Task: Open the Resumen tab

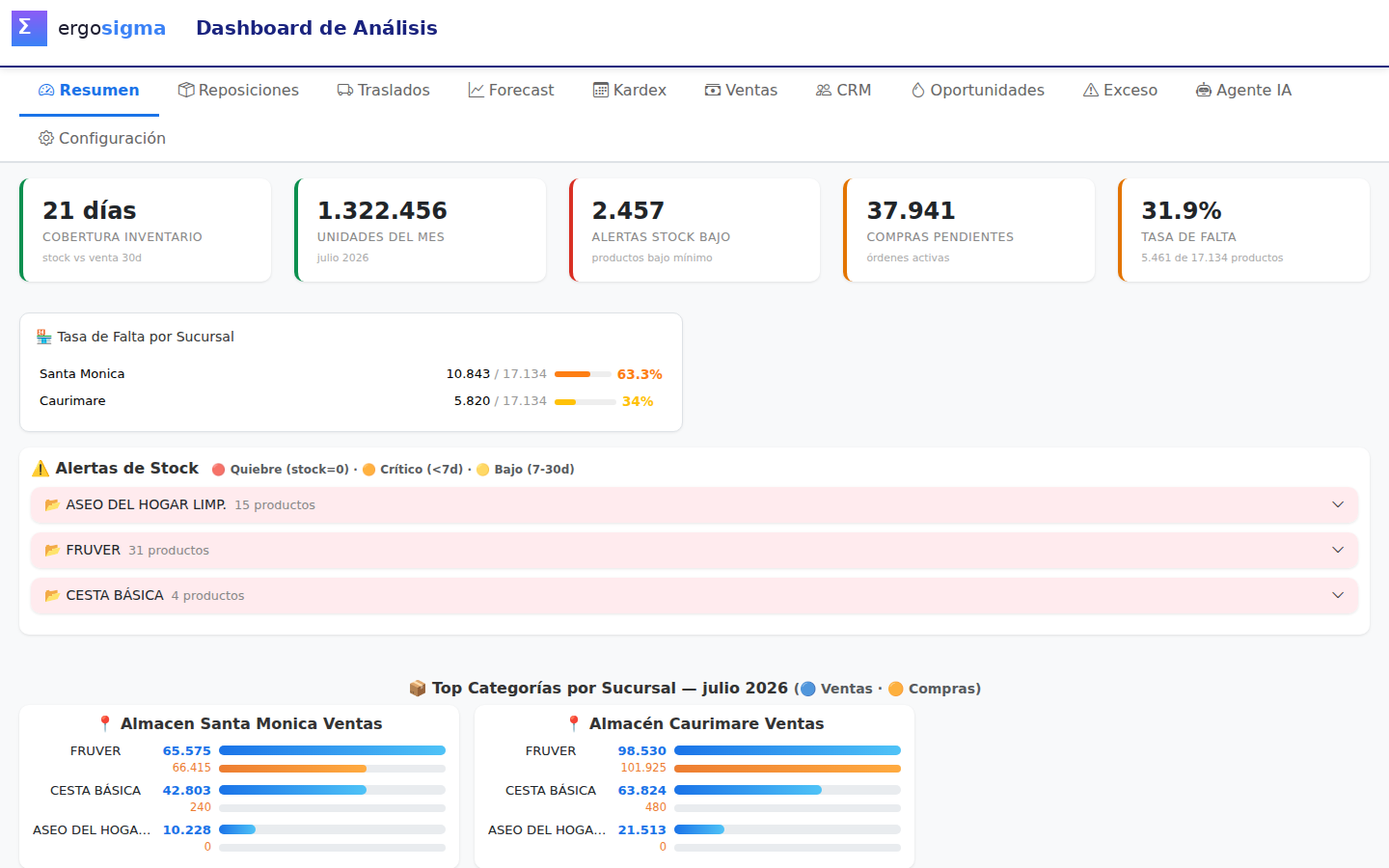Action: pos(89,90)
